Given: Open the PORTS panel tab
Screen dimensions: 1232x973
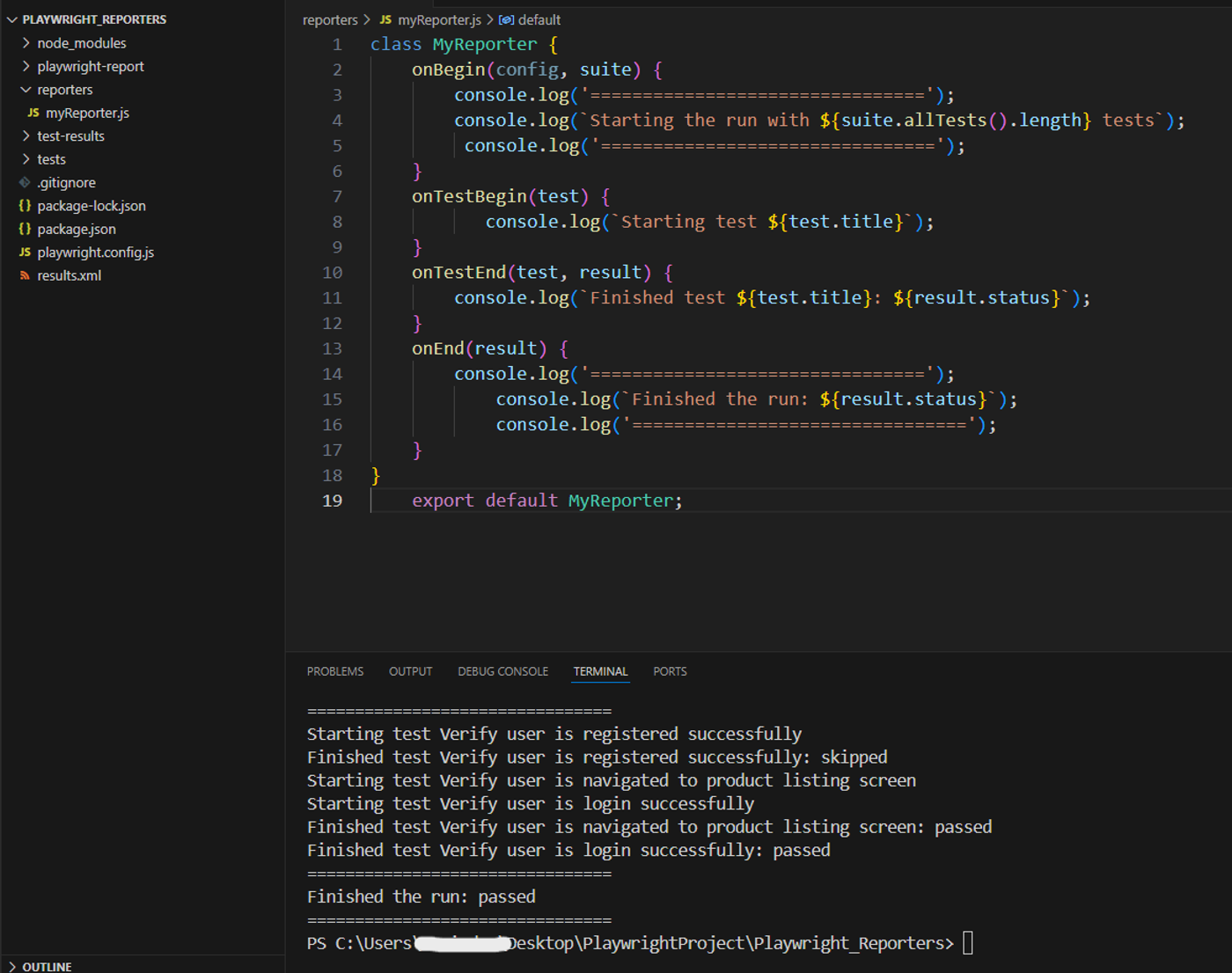Looking at the screenshot, I should 670,671.
